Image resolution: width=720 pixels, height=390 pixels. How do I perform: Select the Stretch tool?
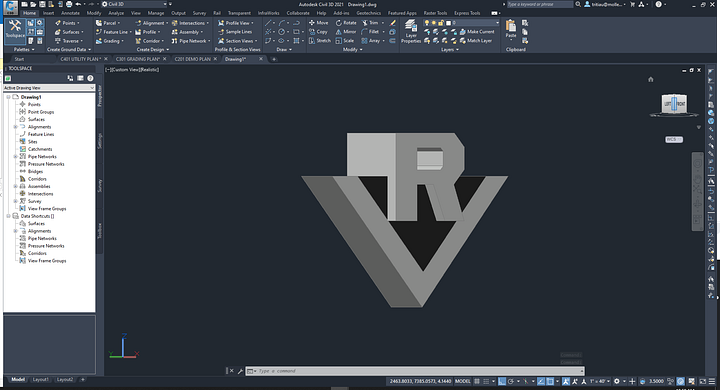point(320,41)
